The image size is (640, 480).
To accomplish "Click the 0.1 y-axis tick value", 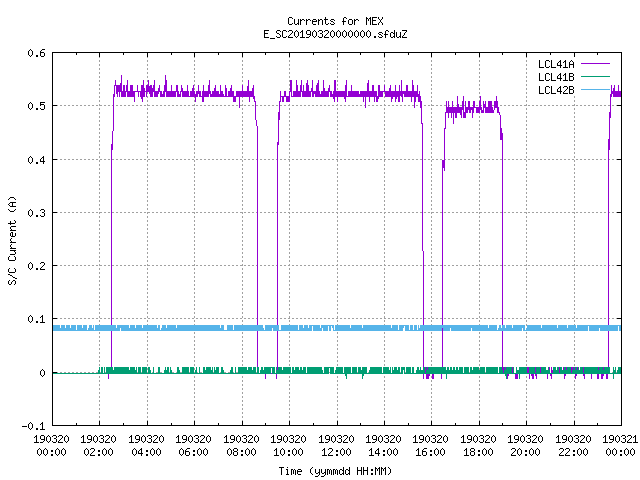I will (36, 319).
